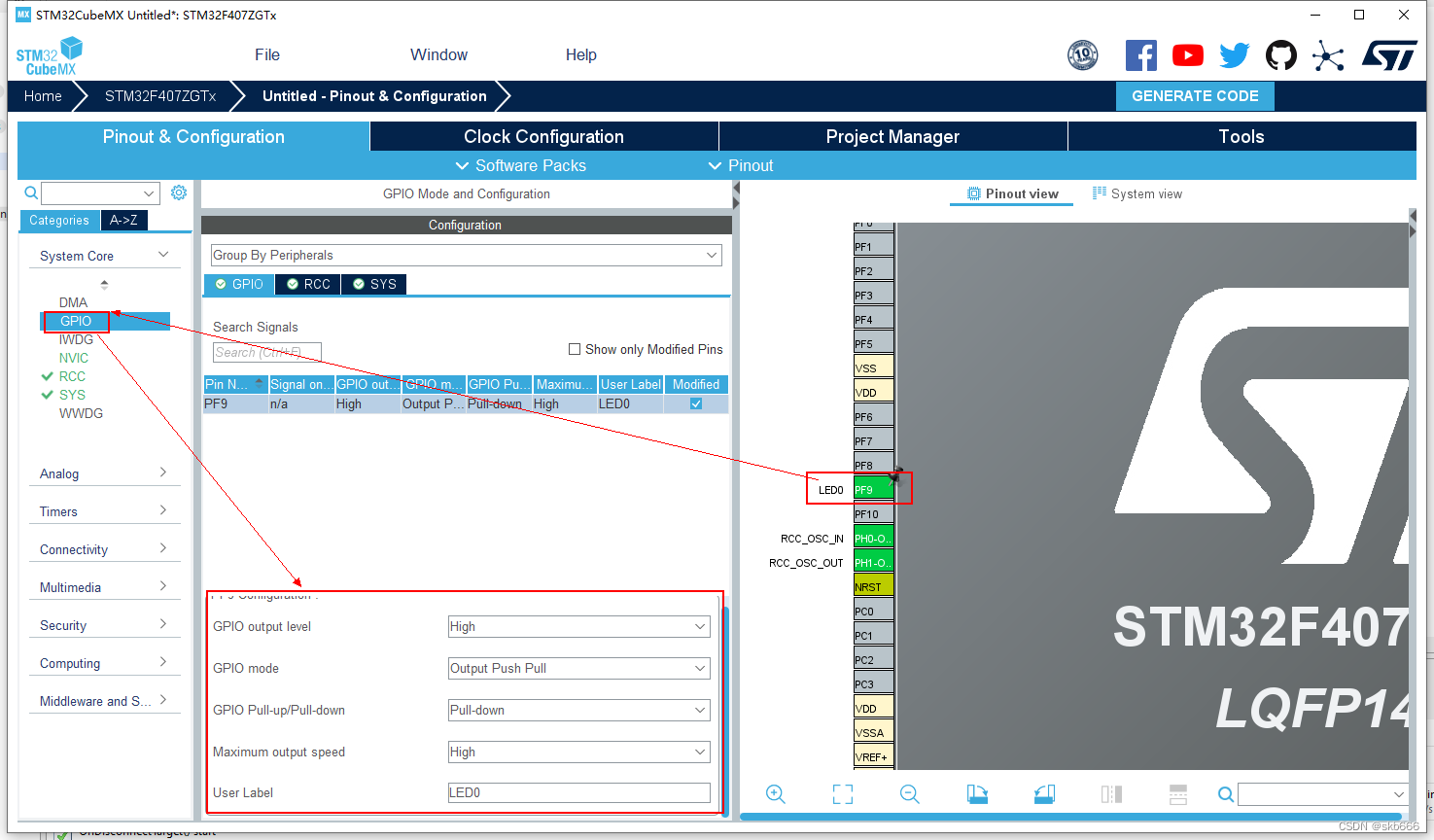The image size is (1434, 840).
Task: Open the Group By Peripherals dropdown
Action: pyautogui.click(x=465, y=255)
